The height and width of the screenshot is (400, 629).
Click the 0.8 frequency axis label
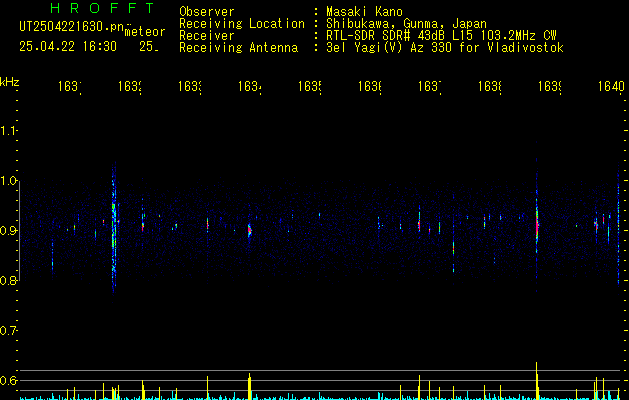click(x=8, y=280)
